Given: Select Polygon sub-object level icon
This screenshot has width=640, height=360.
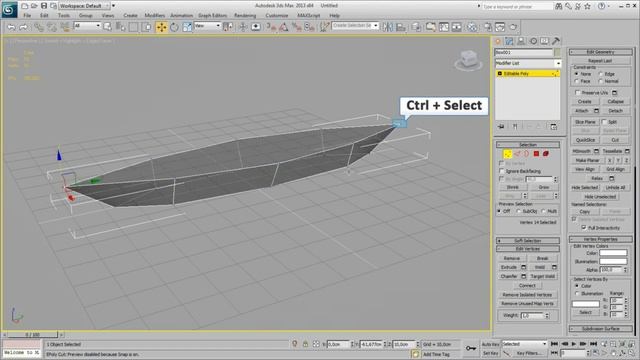Looking at the screenshot, I should pos(536,154).
